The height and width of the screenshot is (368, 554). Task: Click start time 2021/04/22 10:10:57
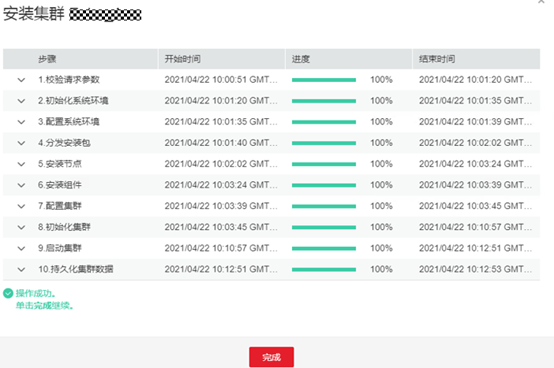point(221,248)
